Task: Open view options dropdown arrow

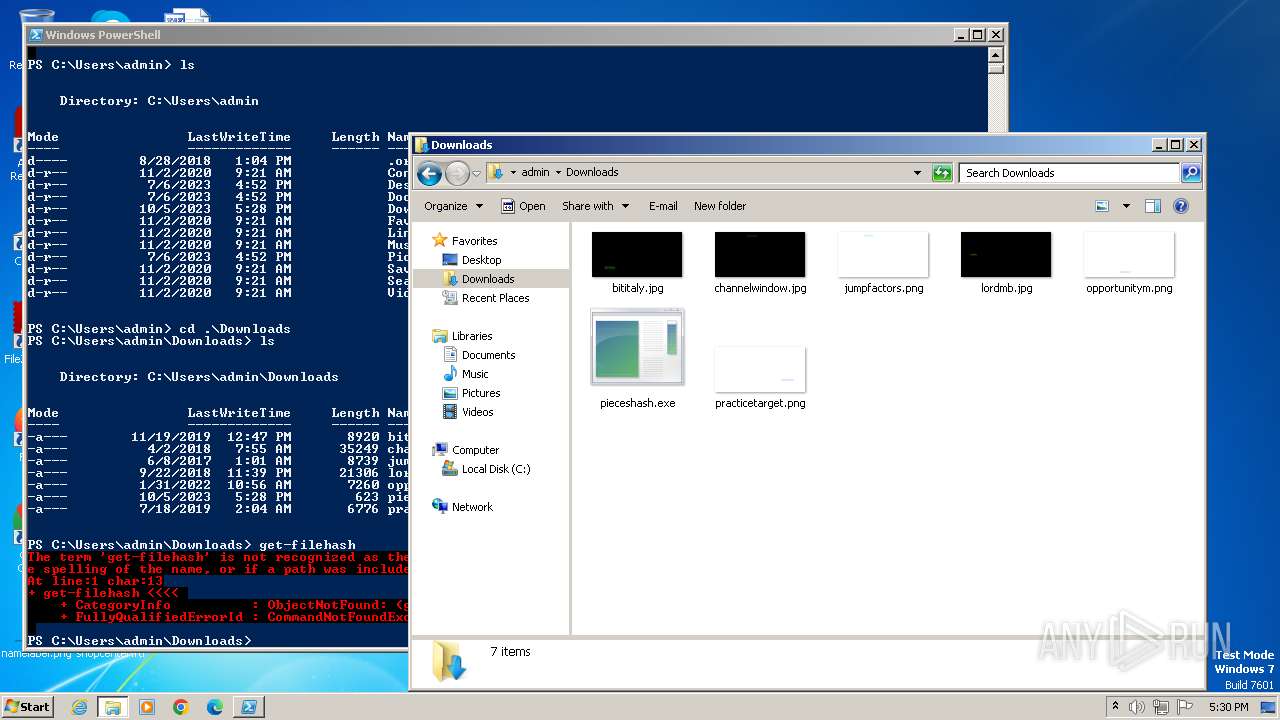Action: tap(1126, 206)
